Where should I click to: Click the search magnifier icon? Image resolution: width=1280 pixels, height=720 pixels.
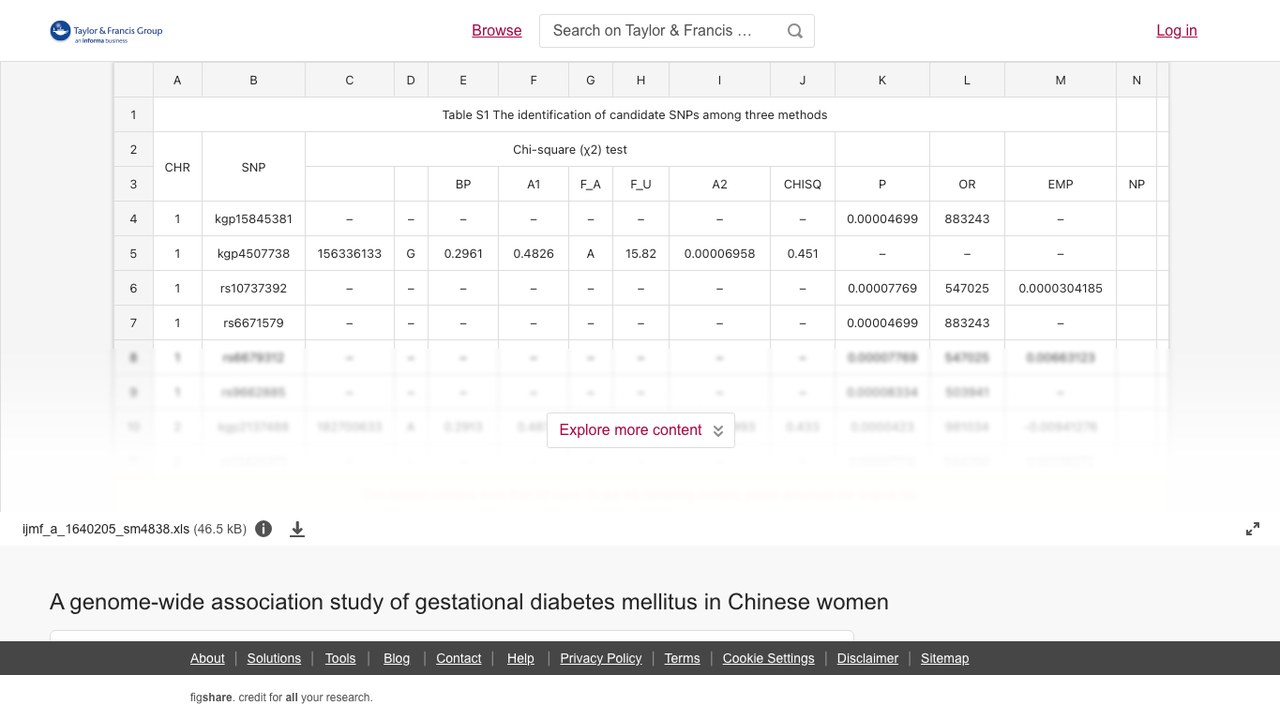click(x=795, y=31)
